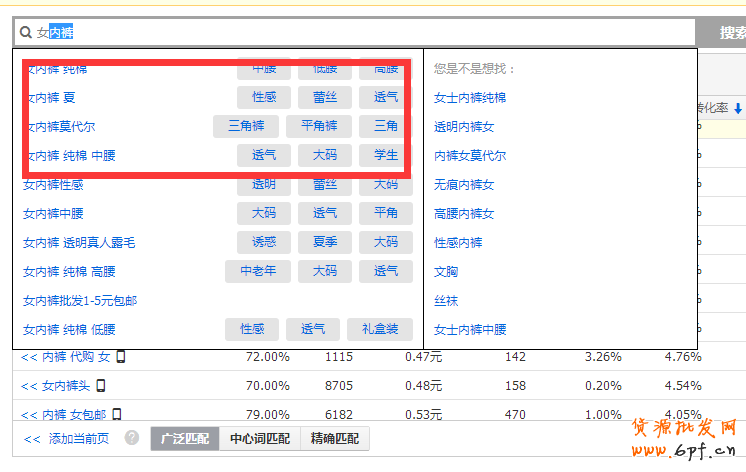Pick the 女内裤莫代尔 suggestion from the dropdown
Screen dimensions: 746x472
click(59, 127)
